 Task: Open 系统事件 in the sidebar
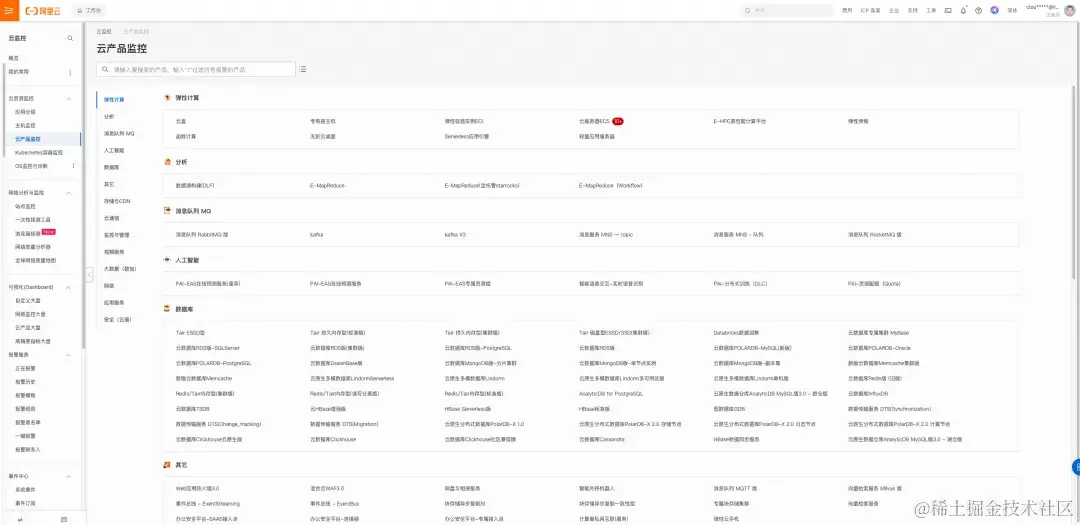tap(25, 489)
